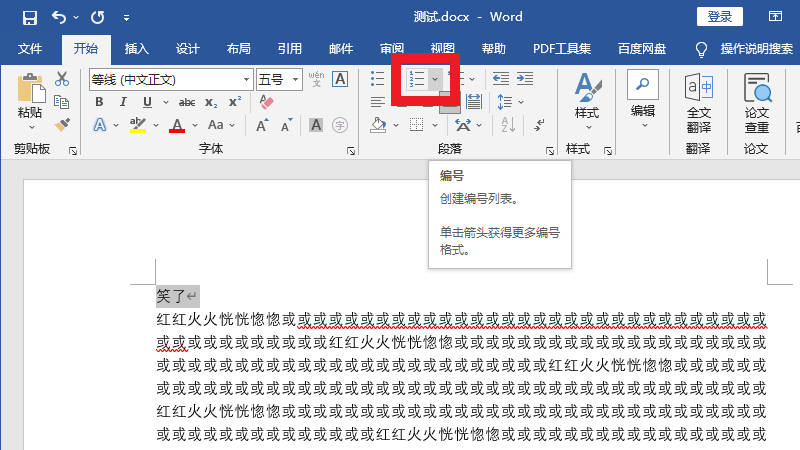
Task: Apply the red font color swatch
Action: tap(177, 125)
